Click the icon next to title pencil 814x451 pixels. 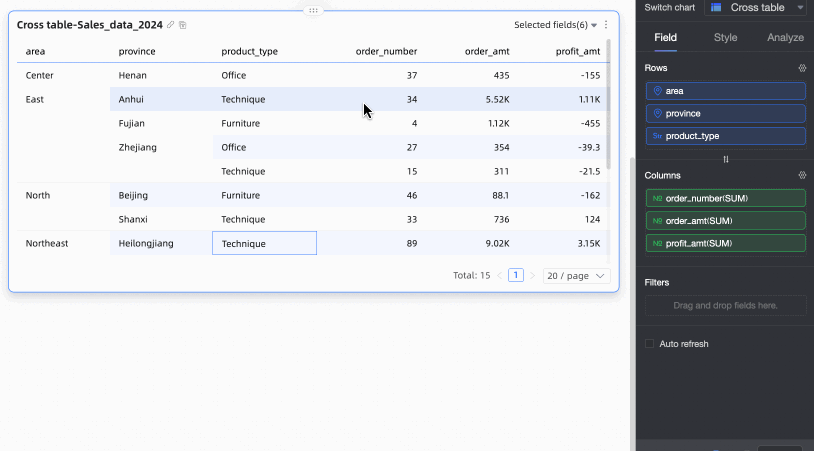[183, 25]
